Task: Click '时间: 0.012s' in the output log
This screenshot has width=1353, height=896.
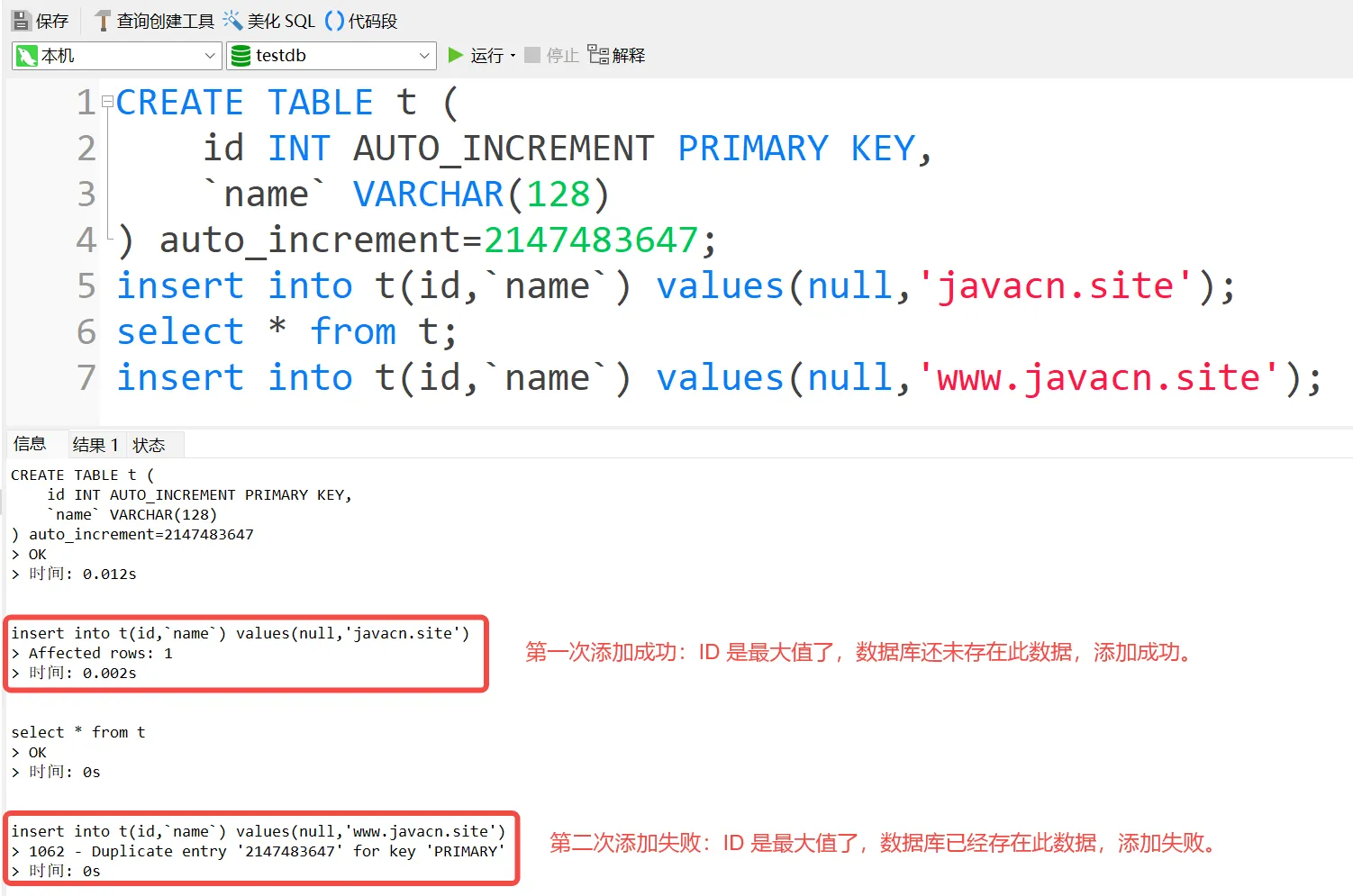Action: tap(82, 574)
